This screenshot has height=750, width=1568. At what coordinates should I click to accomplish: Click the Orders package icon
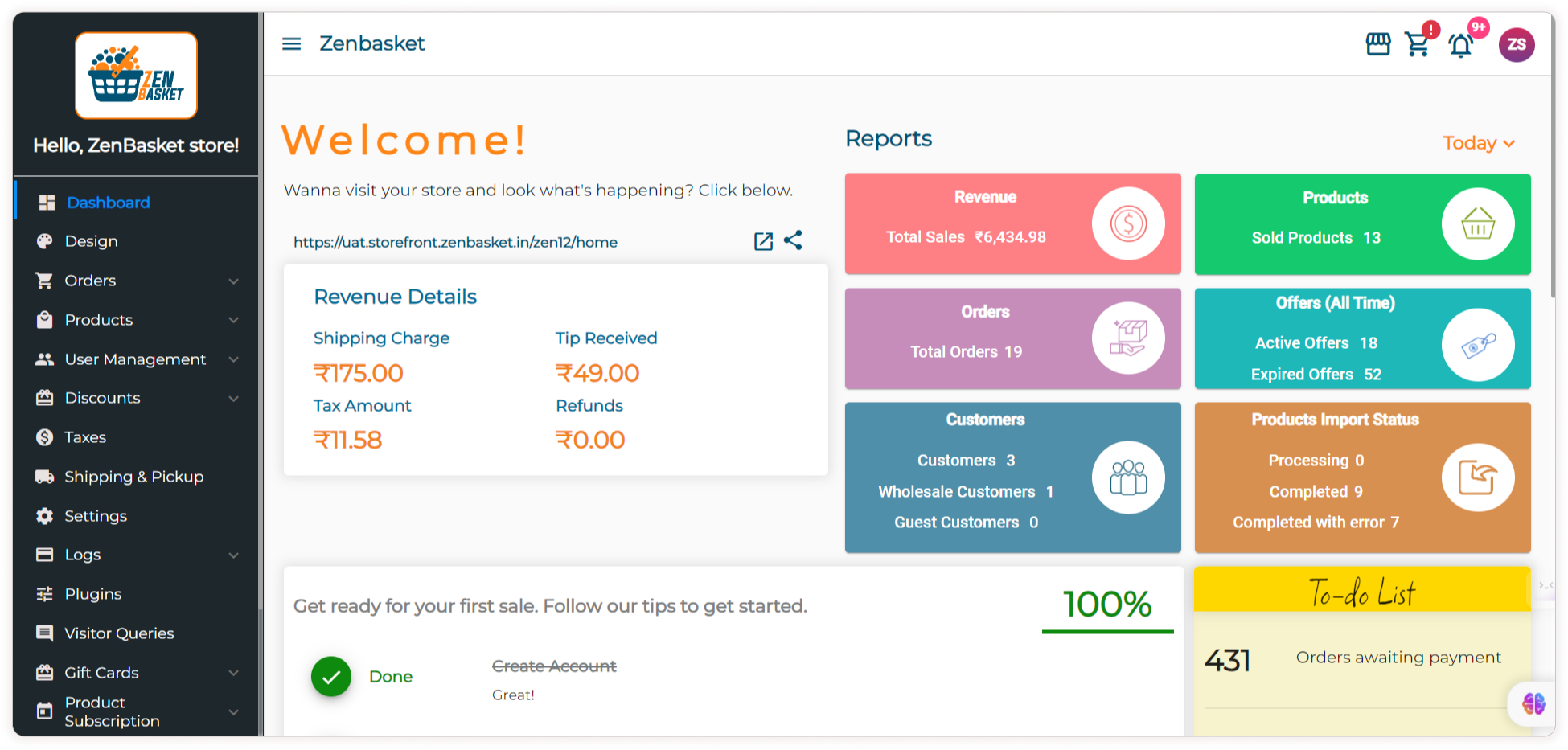pyautogui.click(x=1128, y=338)
